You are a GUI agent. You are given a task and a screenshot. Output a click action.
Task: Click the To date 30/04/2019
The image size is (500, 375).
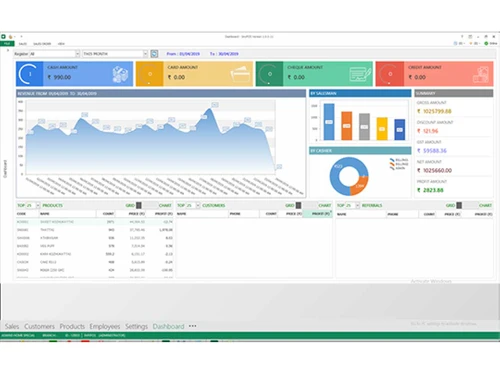coord(228,54)
